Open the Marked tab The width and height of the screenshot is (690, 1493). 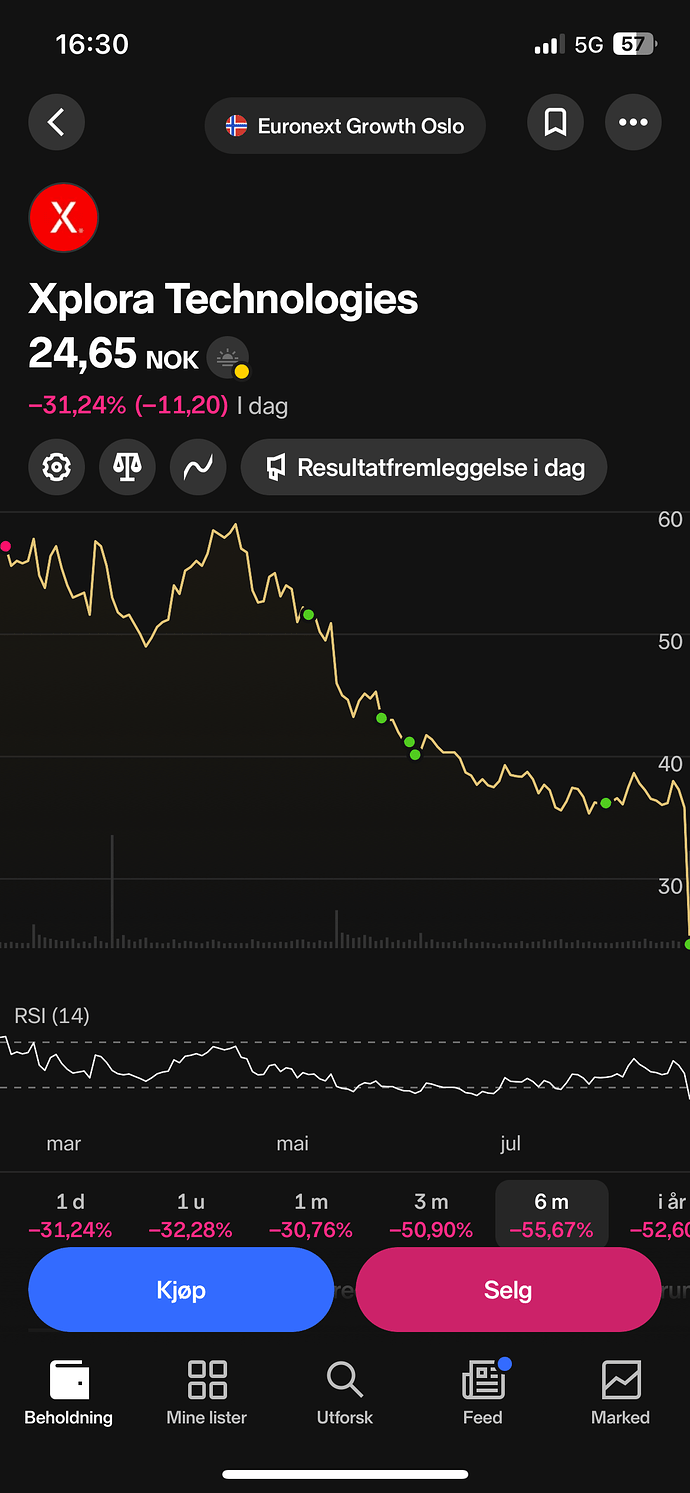620,1392
